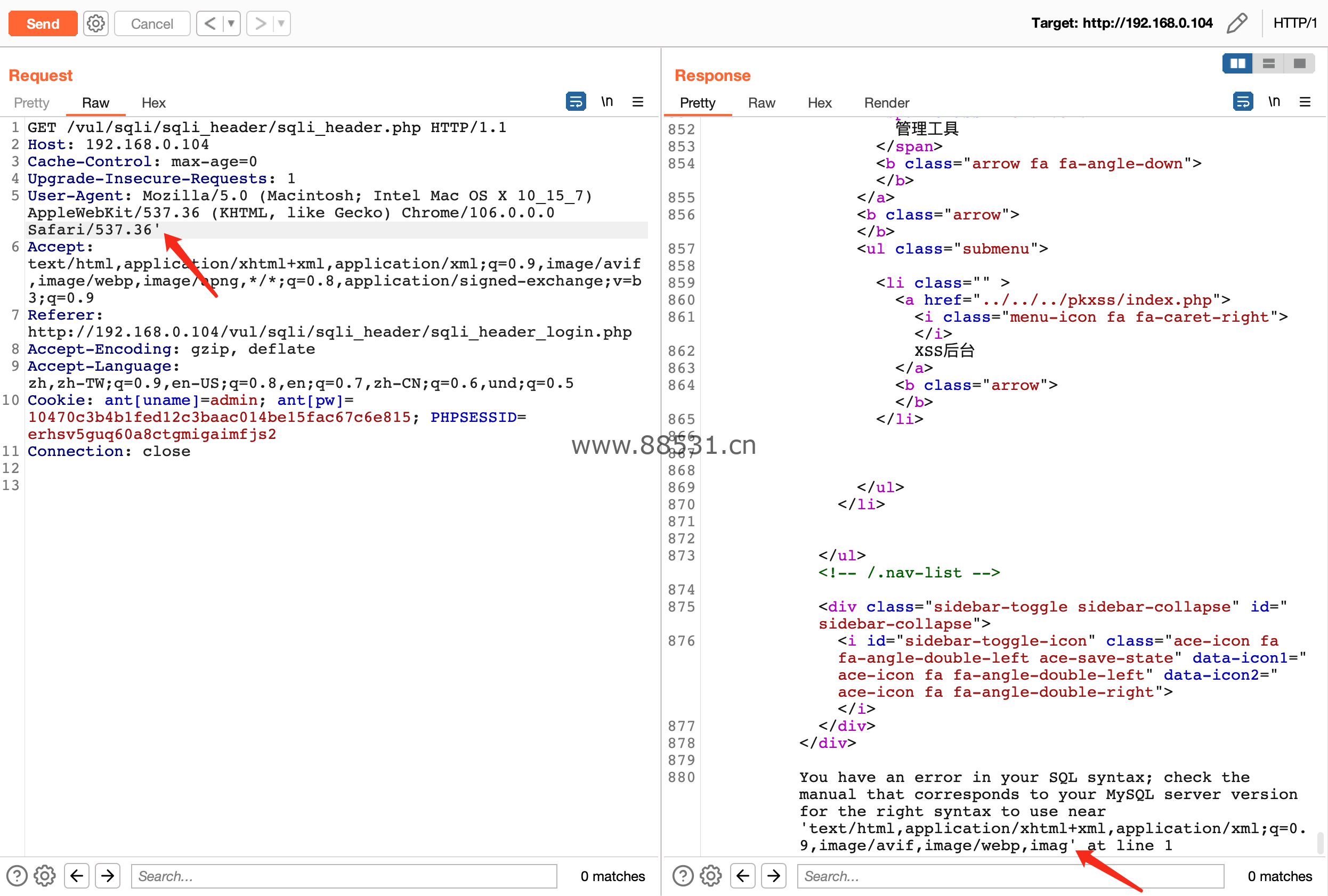Image resolution: width=1328 pixels, height=896 pixels.
Task: Click the Accept-Encoding header line
Action: (x=172, y=349)
